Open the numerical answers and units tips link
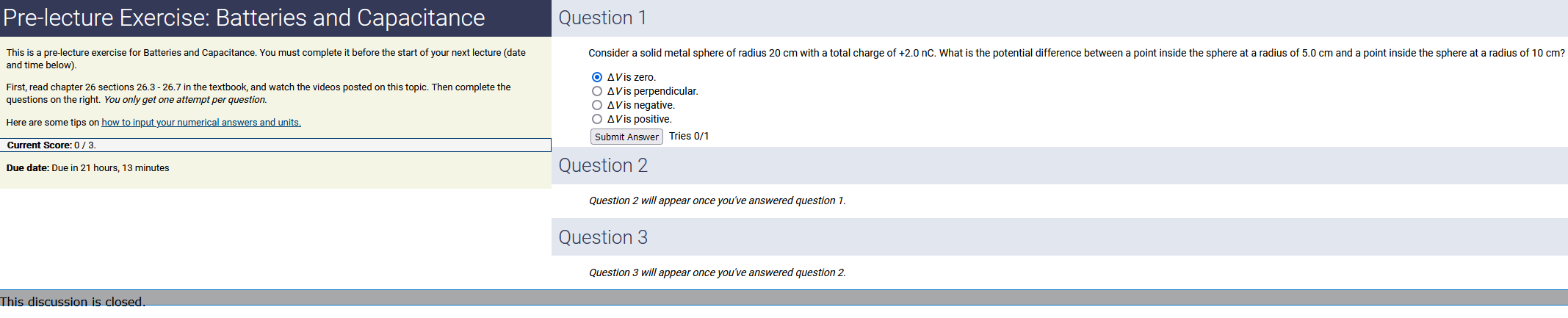Image resolution: width=1568 pixels, height=318 pixels. [201, 123]
